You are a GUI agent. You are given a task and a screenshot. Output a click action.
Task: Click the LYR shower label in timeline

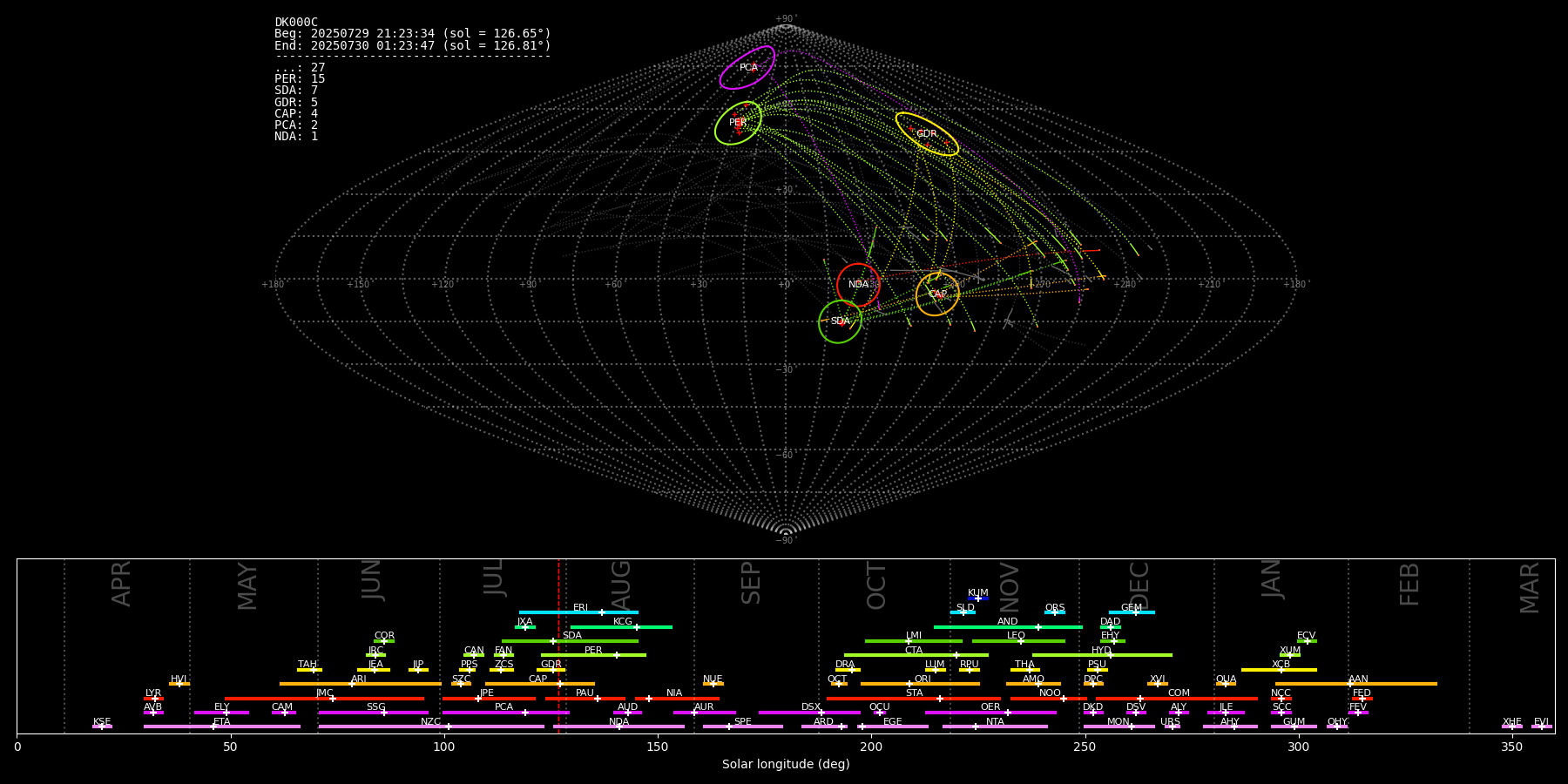tap(153, 693)
